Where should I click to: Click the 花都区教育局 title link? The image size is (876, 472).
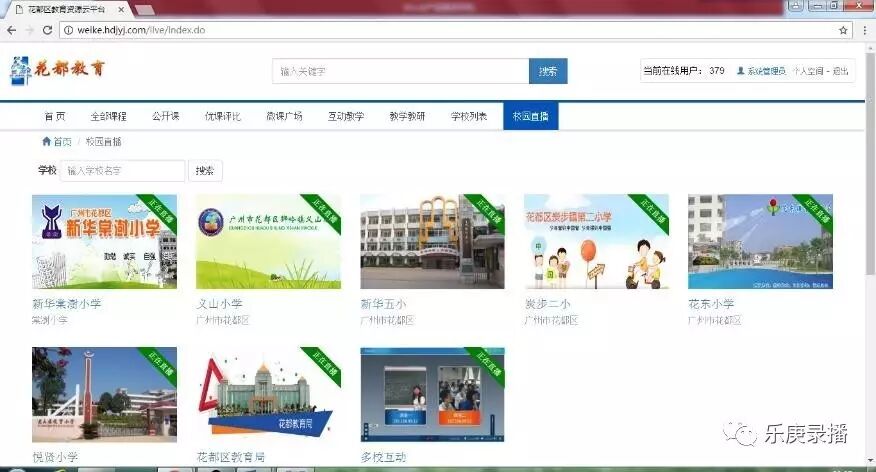tap(231, 457)
